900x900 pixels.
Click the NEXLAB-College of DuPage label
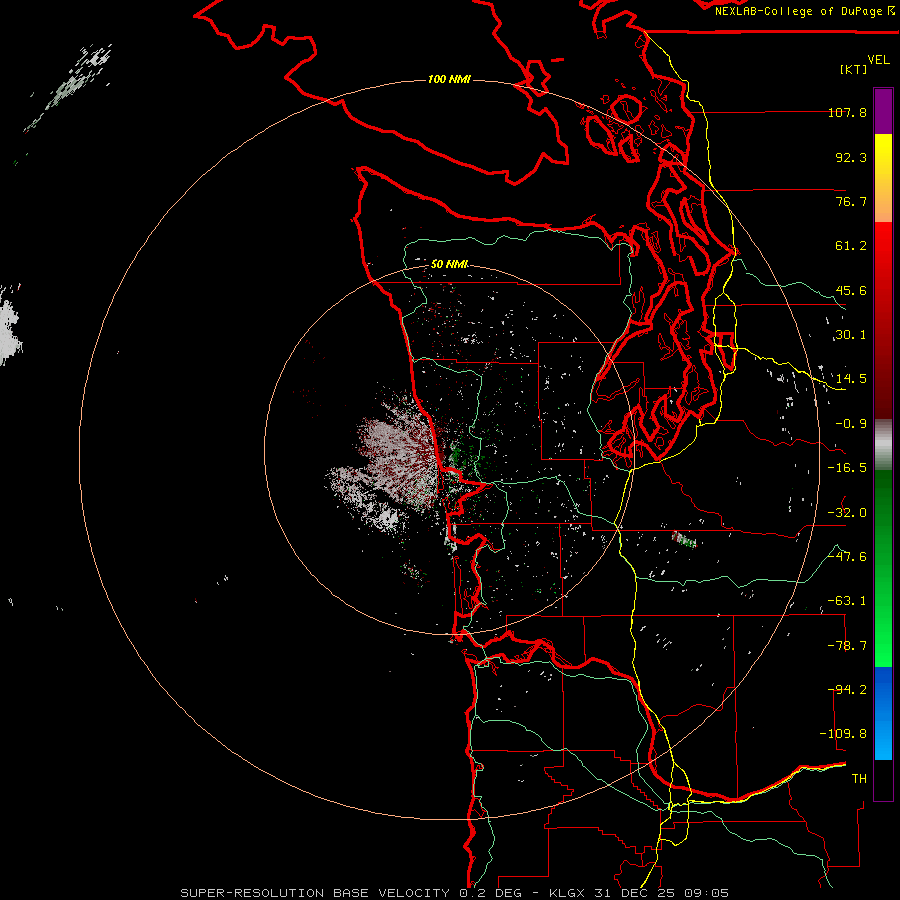tap(804, 11)
